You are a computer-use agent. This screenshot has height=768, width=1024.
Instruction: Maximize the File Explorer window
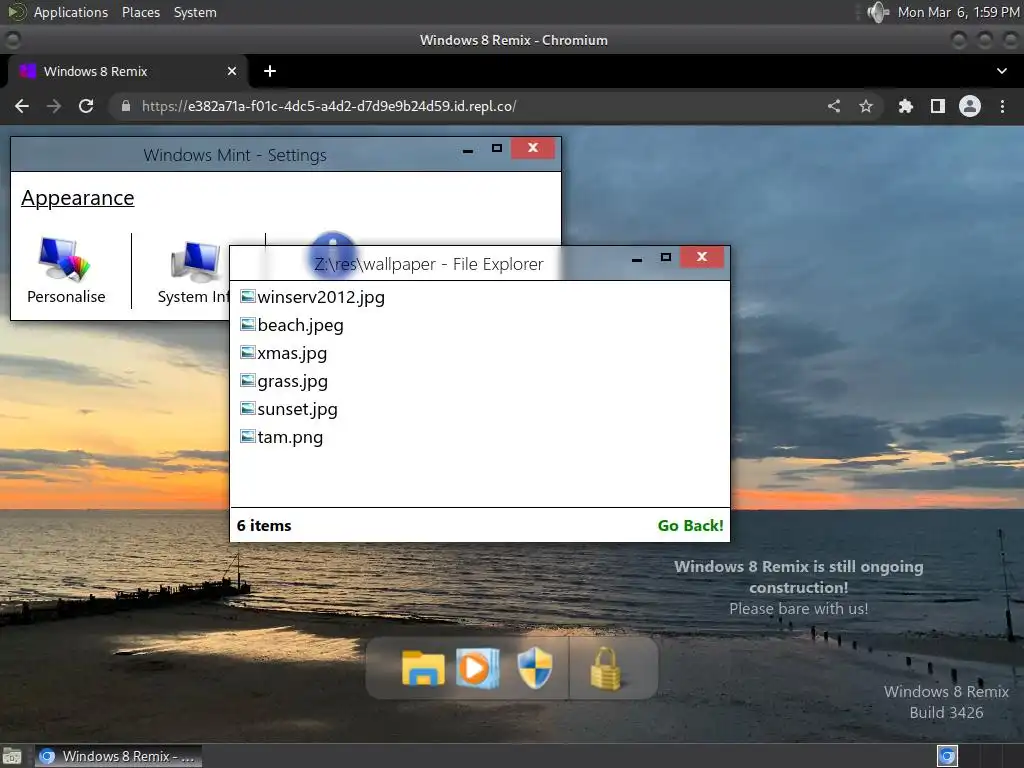point(665,257)
